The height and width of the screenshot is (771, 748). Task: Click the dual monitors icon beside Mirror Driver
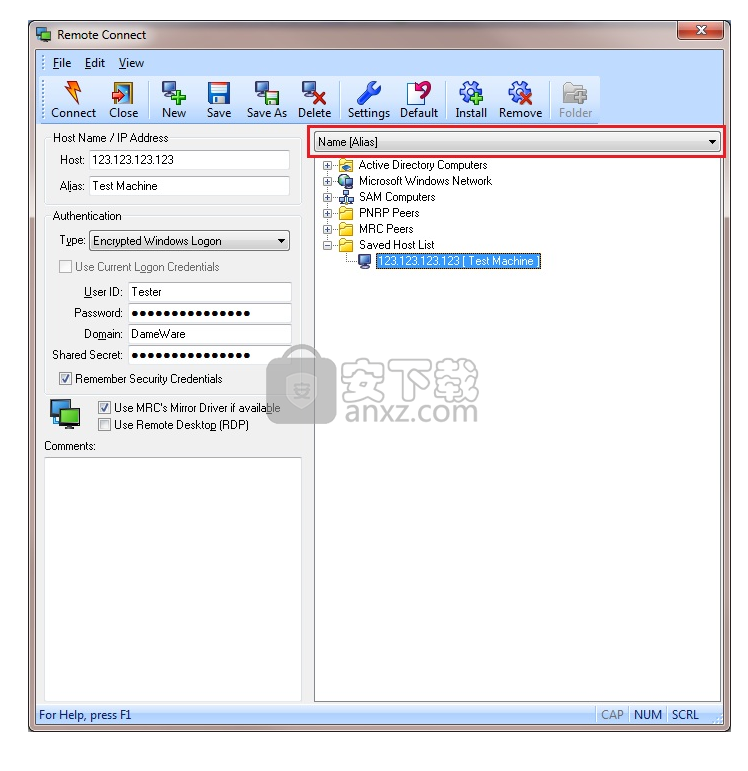coord(65,414)
